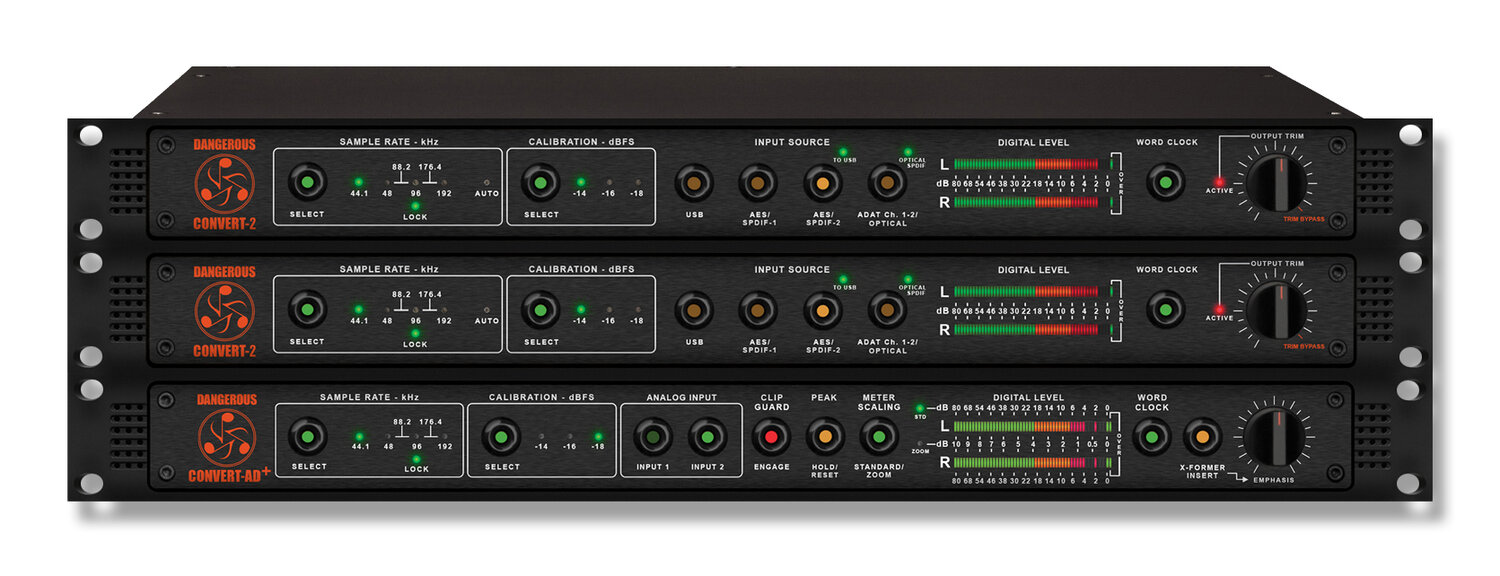Viewport: 1500px width, 576px height.
Task: Click the Digital Level meter on middle Convert-2
Action: [x=1030, y=310]
